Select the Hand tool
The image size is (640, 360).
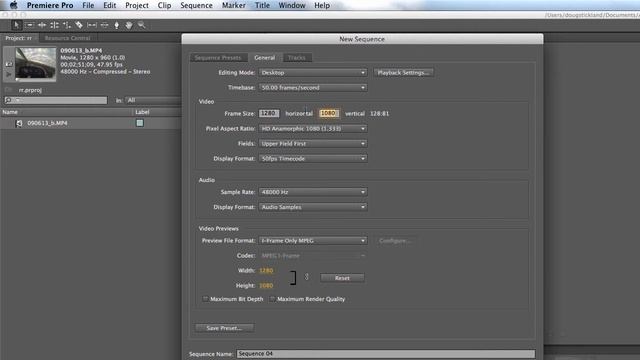tap(129, 25)
